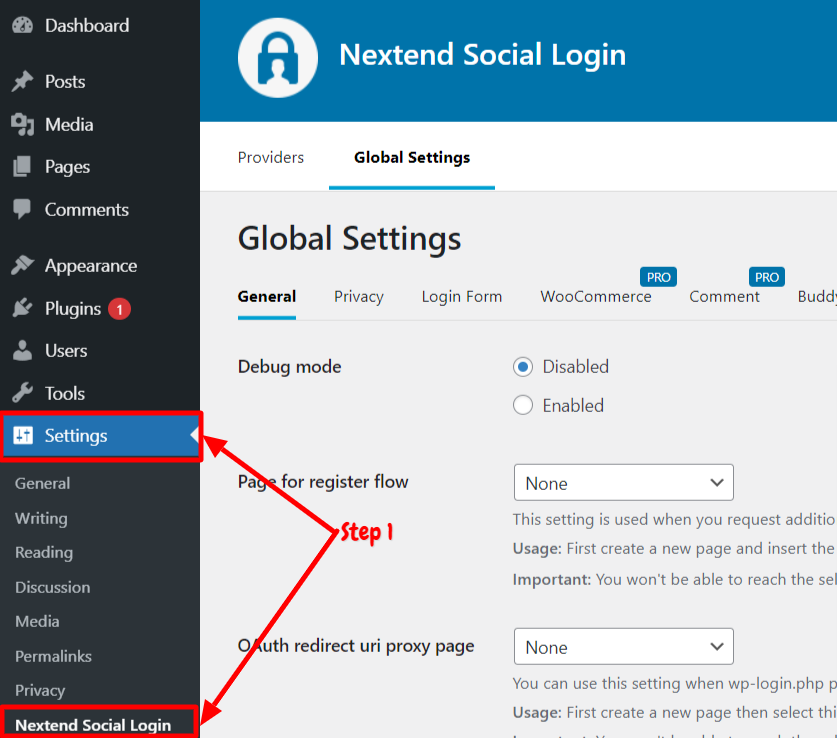837x738 pixels.
Task: Click the Settings sliders icon
Action: [x=23, y=435]
